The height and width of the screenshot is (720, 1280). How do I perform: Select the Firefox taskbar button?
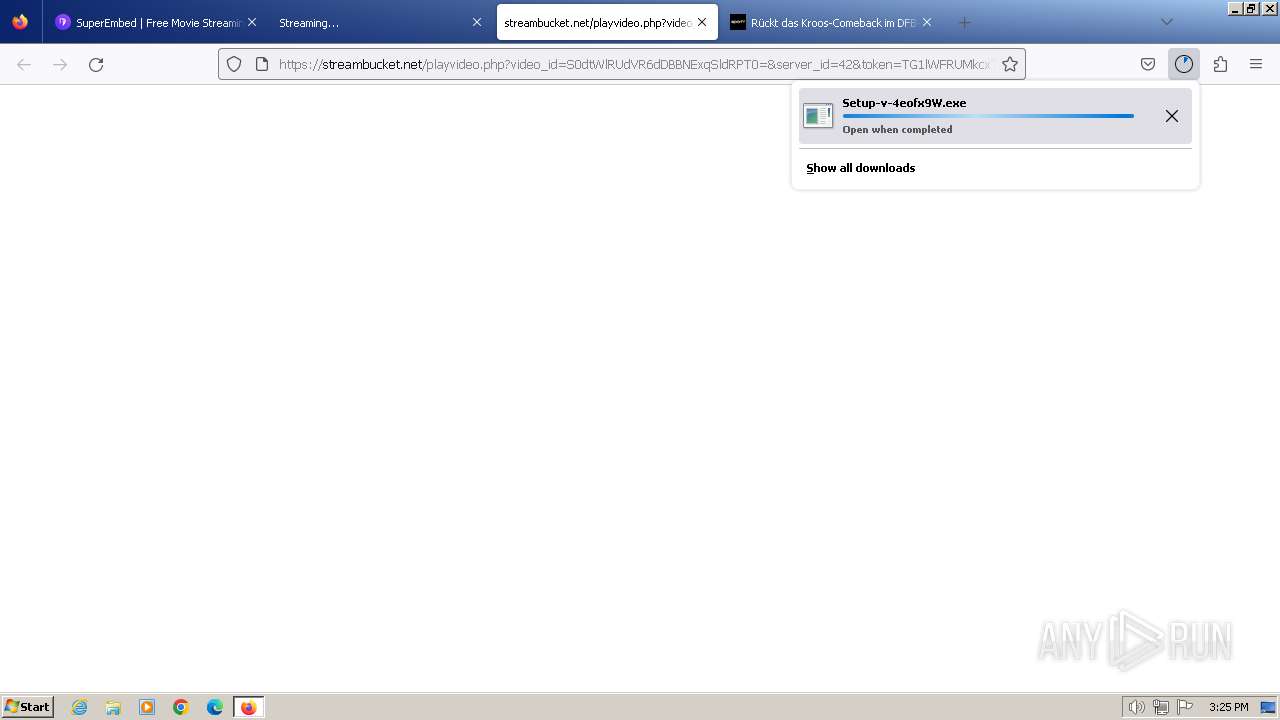click(249, 707)
